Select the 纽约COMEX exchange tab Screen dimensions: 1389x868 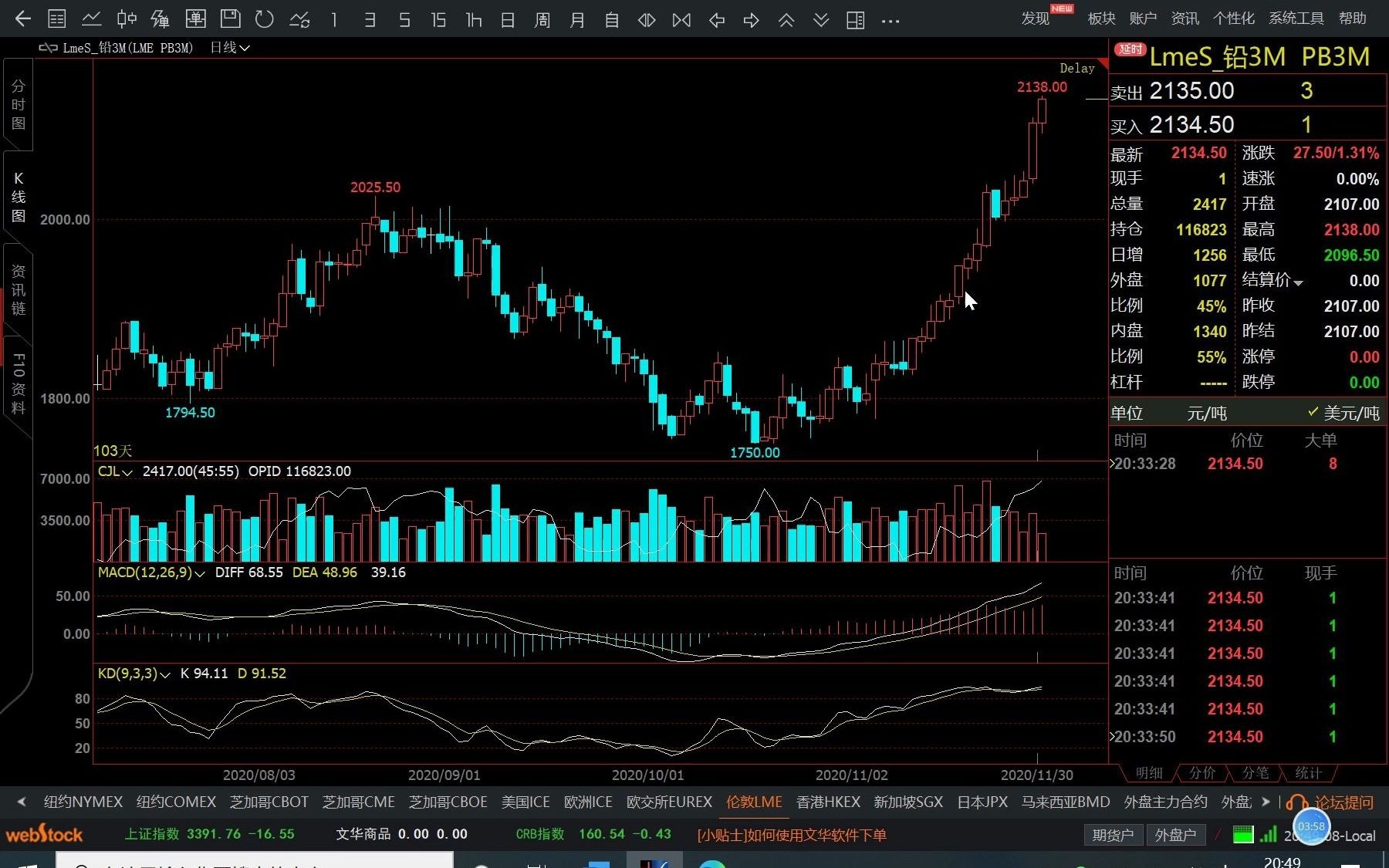coord(176,802)
